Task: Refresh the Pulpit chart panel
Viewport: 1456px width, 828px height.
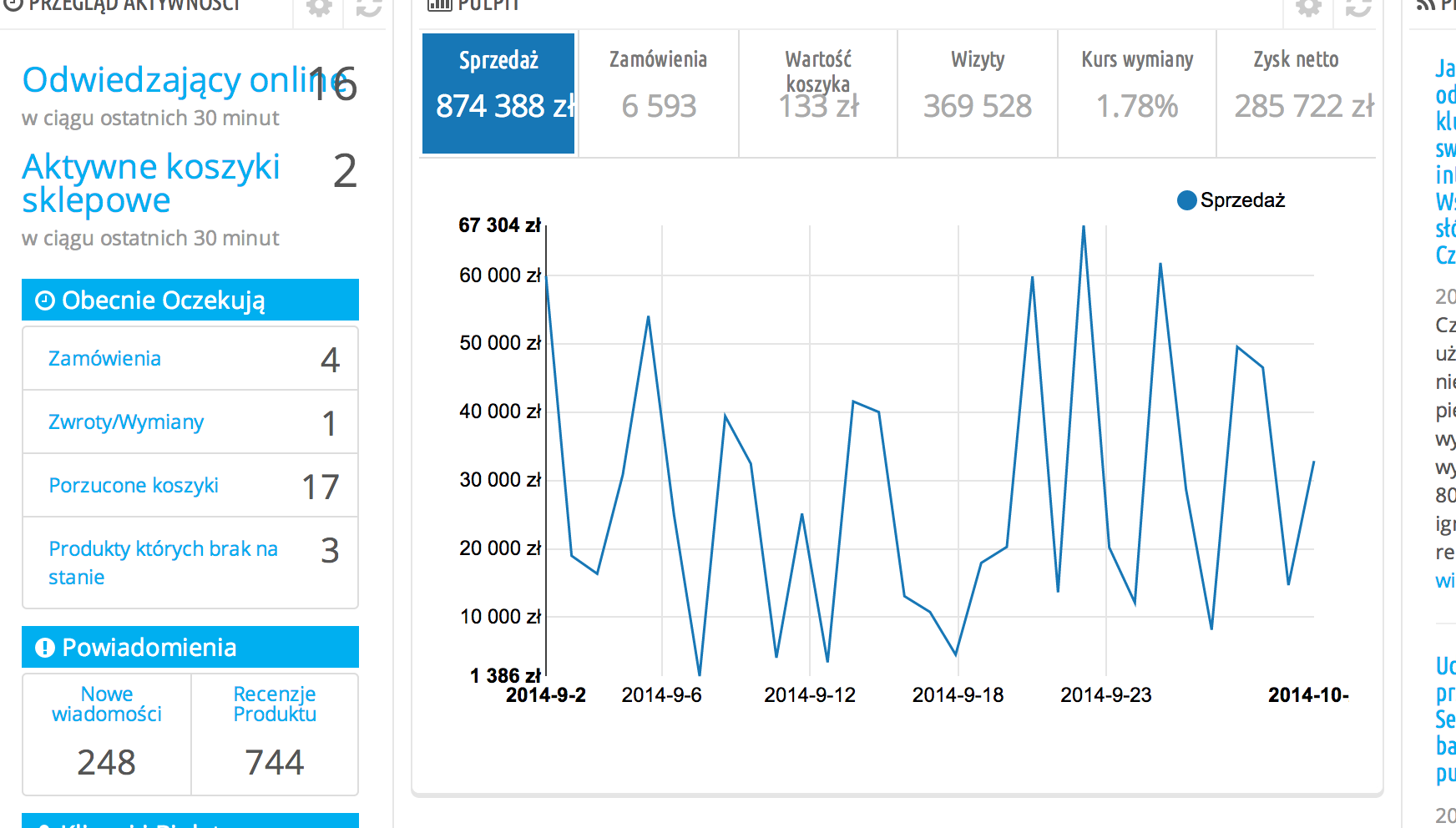Action: point(1358,8)
